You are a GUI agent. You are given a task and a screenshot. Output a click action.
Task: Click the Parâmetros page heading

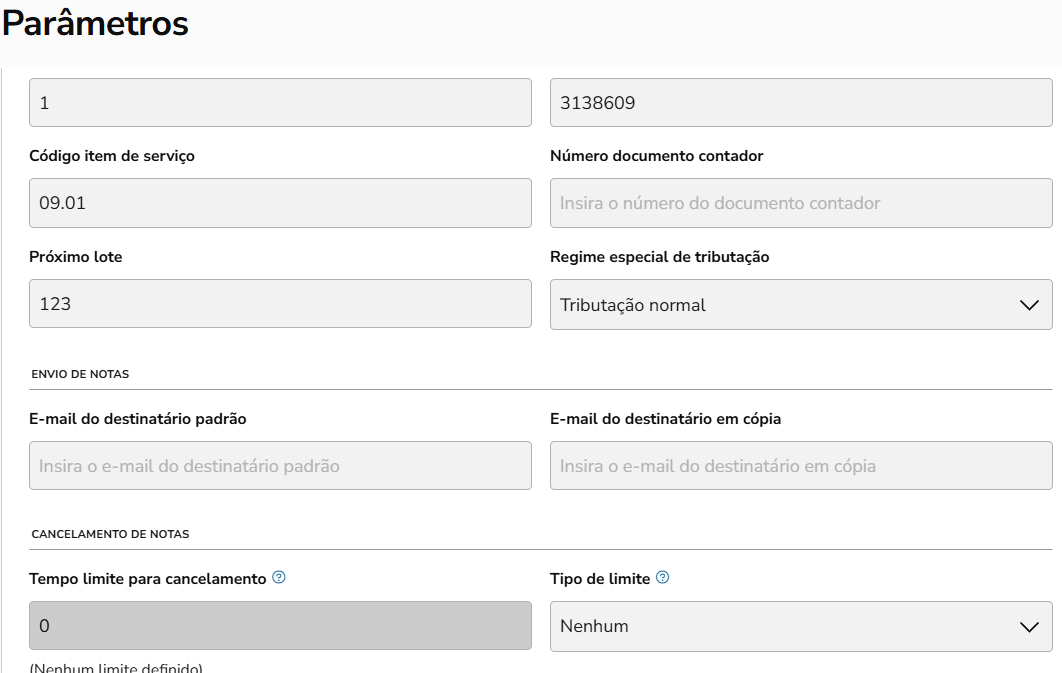coord(95,24)
